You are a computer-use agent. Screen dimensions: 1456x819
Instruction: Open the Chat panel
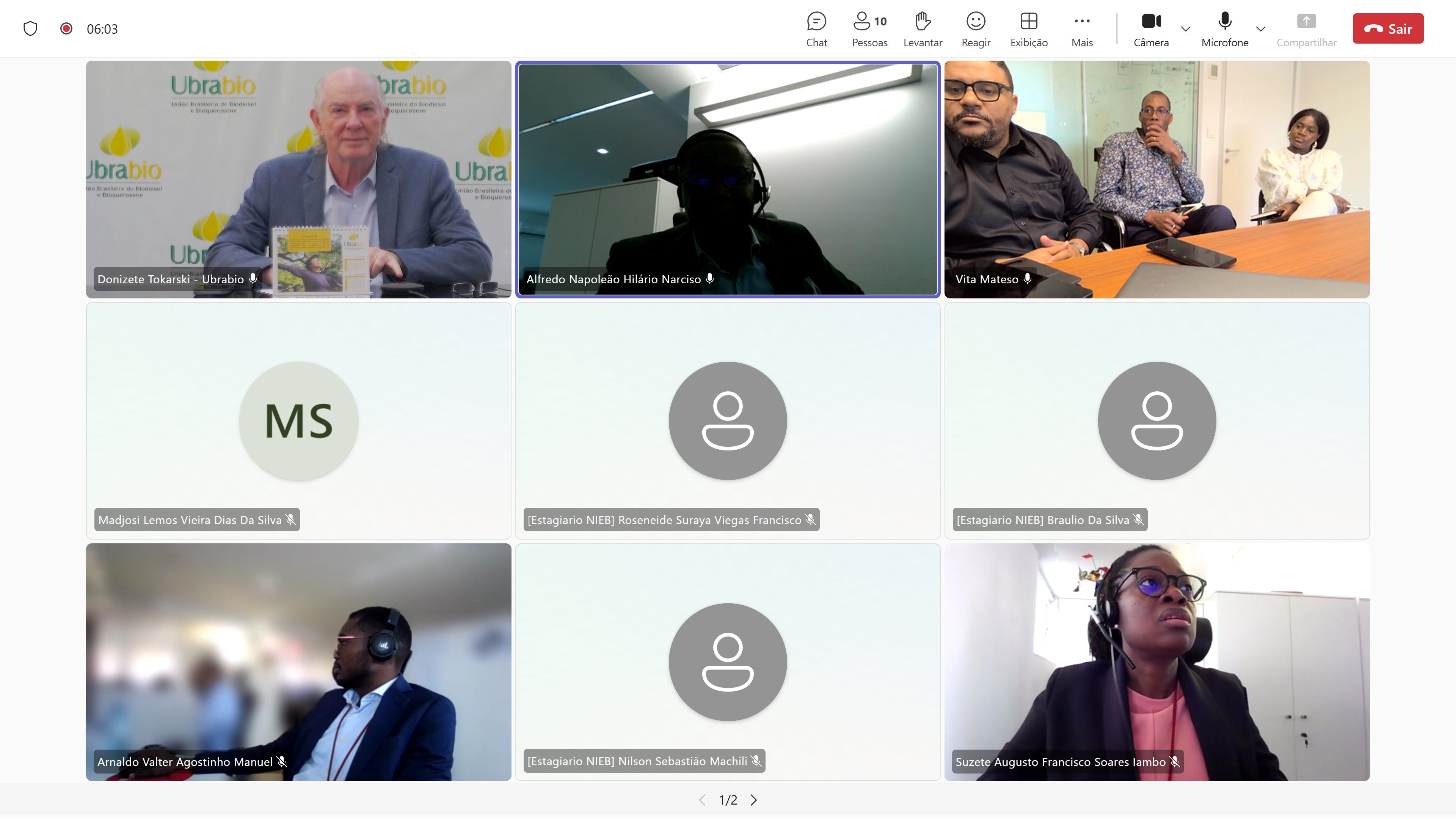pyautogui.click(x=816, y=29)
